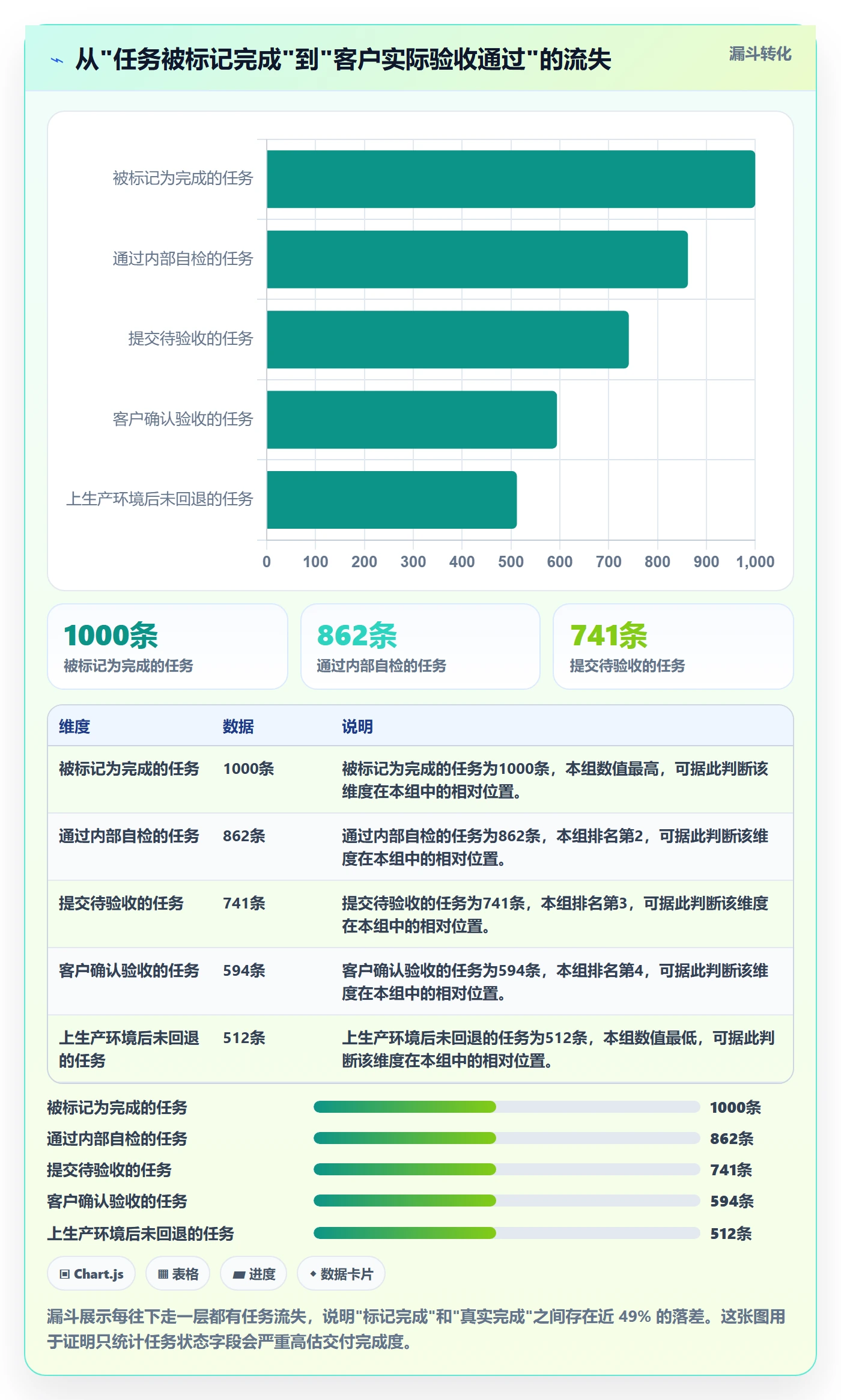Click the 数据卡片 chip
The height and width of the screenshot is (1400, 841).
click(x=341, y=1273)
